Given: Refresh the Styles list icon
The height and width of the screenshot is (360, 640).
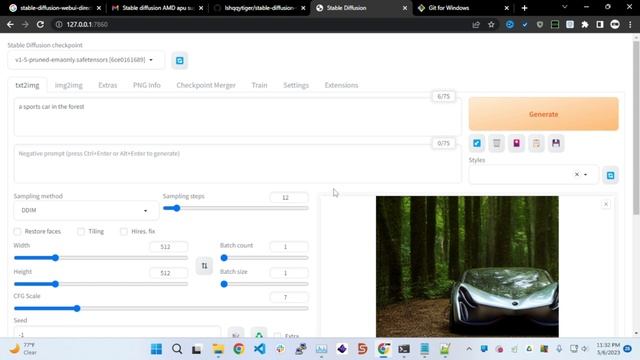Looking at the screenshot, I should pyautogui.click(x=611, y=176).
